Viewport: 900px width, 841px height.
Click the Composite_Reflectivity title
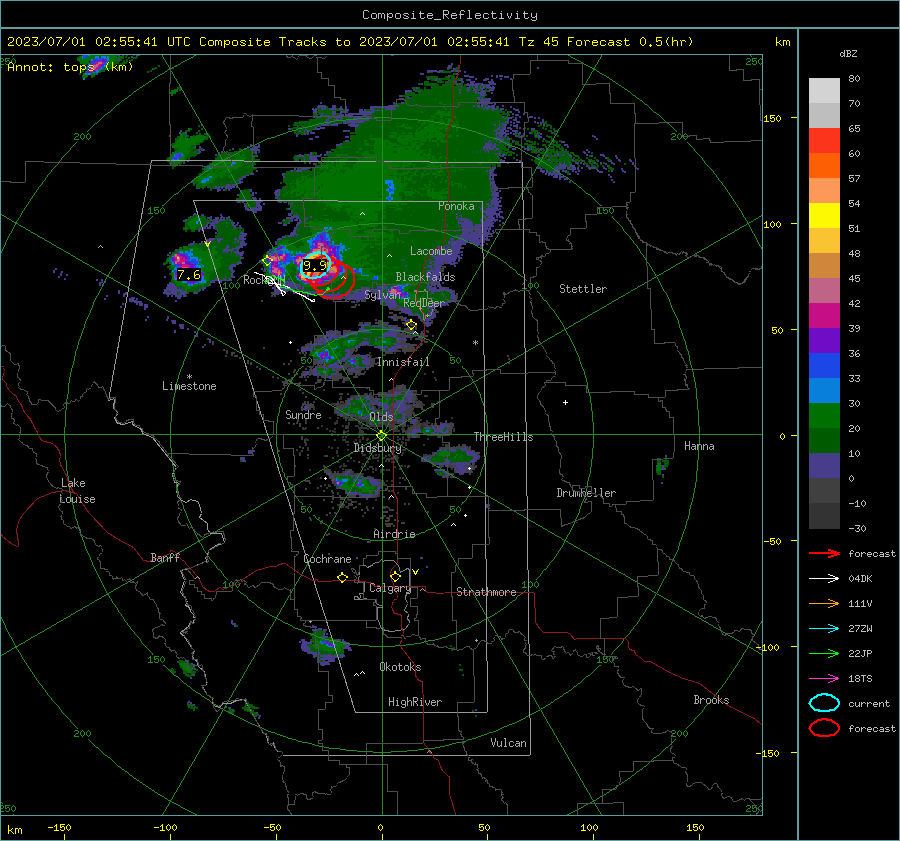pyautogui.click(x=450, y=15)
